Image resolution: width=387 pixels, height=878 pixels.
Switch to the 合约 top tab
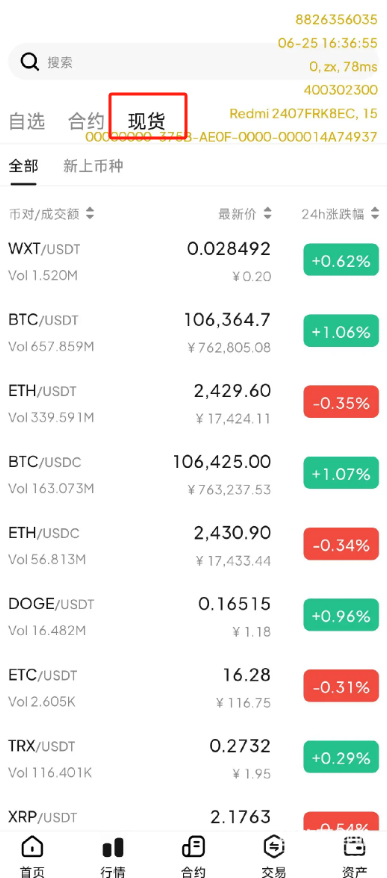86,122
